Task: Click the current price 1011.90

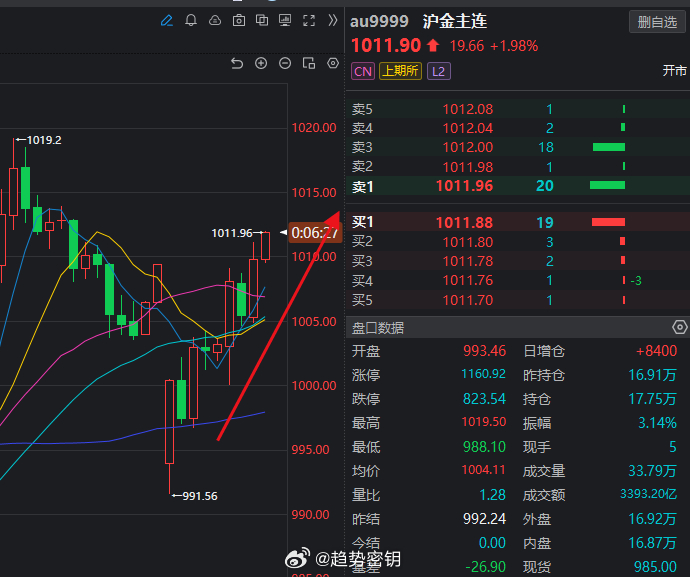Action: coord(386,45)
